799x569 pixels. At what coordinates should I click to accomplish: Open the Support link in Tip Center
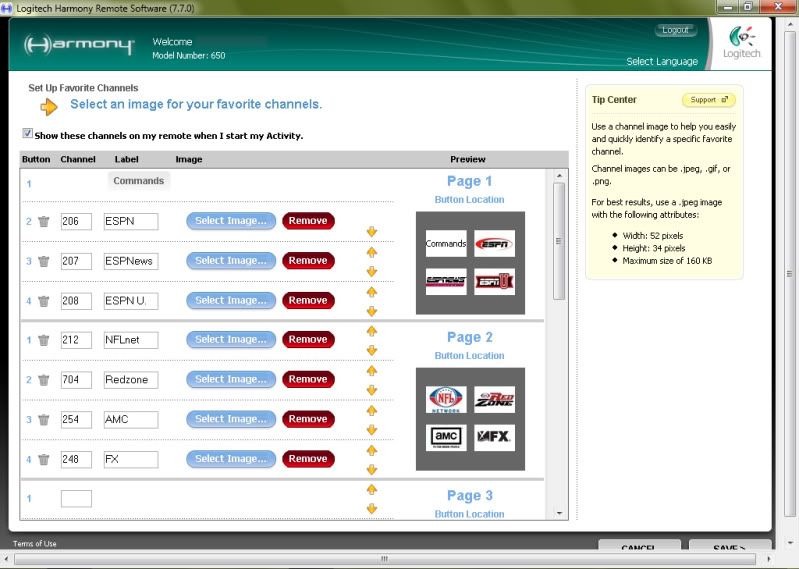(709, 100)
